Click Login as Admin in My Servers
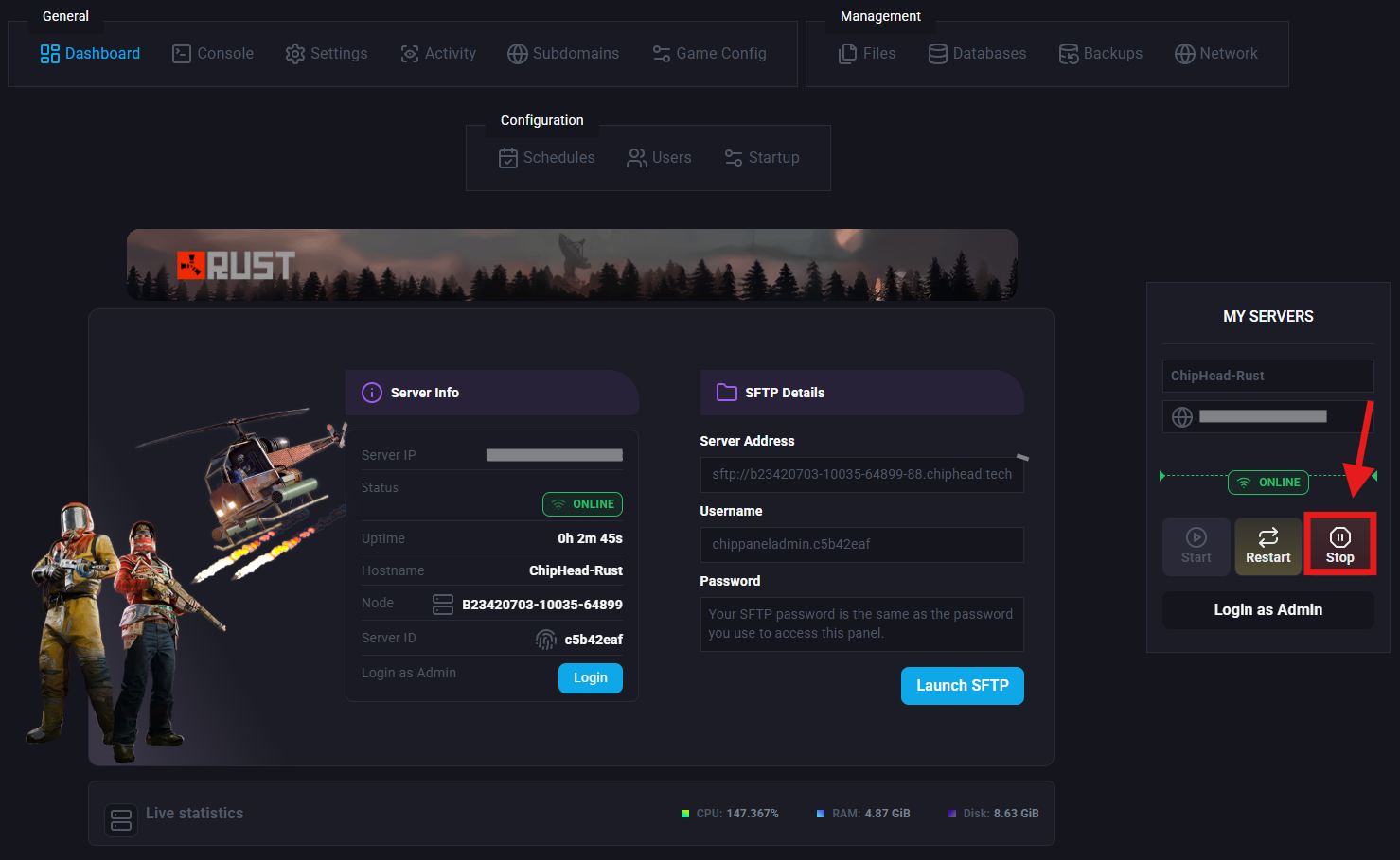 point(1268,610)
